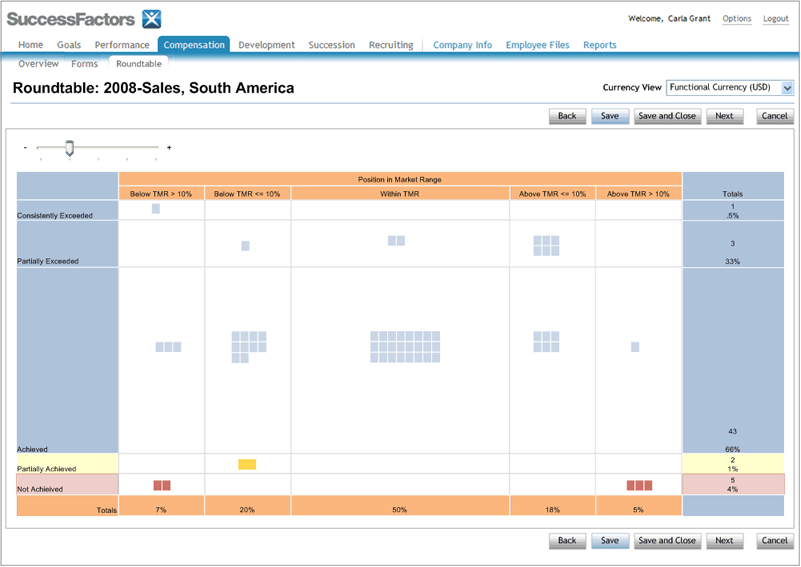The image size is (801, 567).
Task: Open the Currency View dropdown
Action: point(722,88)
